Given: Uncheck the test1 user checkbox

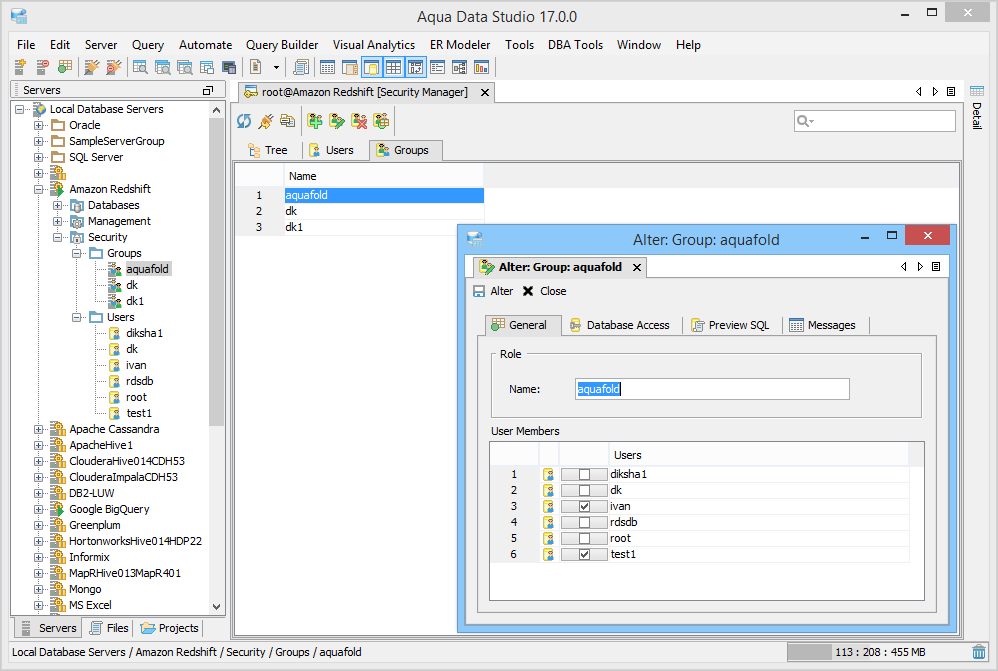Looking at the screenshot, I should click(584, 554).
